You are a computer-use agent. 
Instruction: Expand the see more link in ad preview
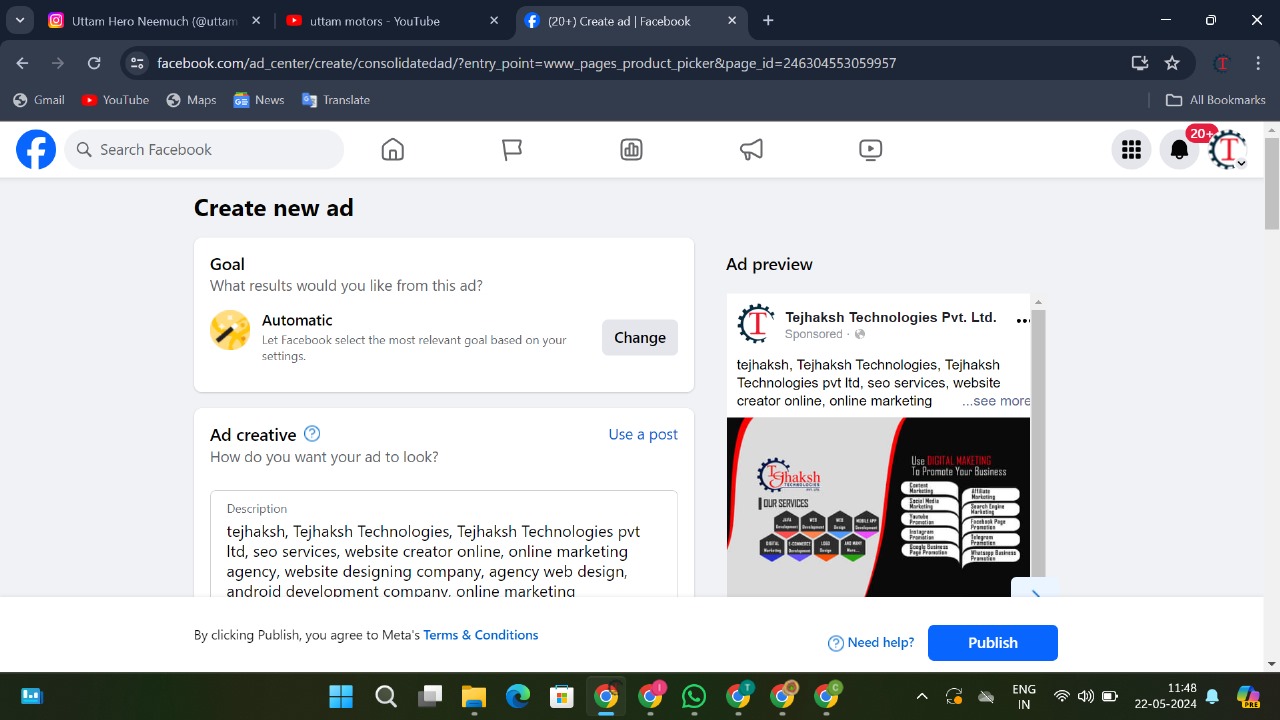click(996, 401)
